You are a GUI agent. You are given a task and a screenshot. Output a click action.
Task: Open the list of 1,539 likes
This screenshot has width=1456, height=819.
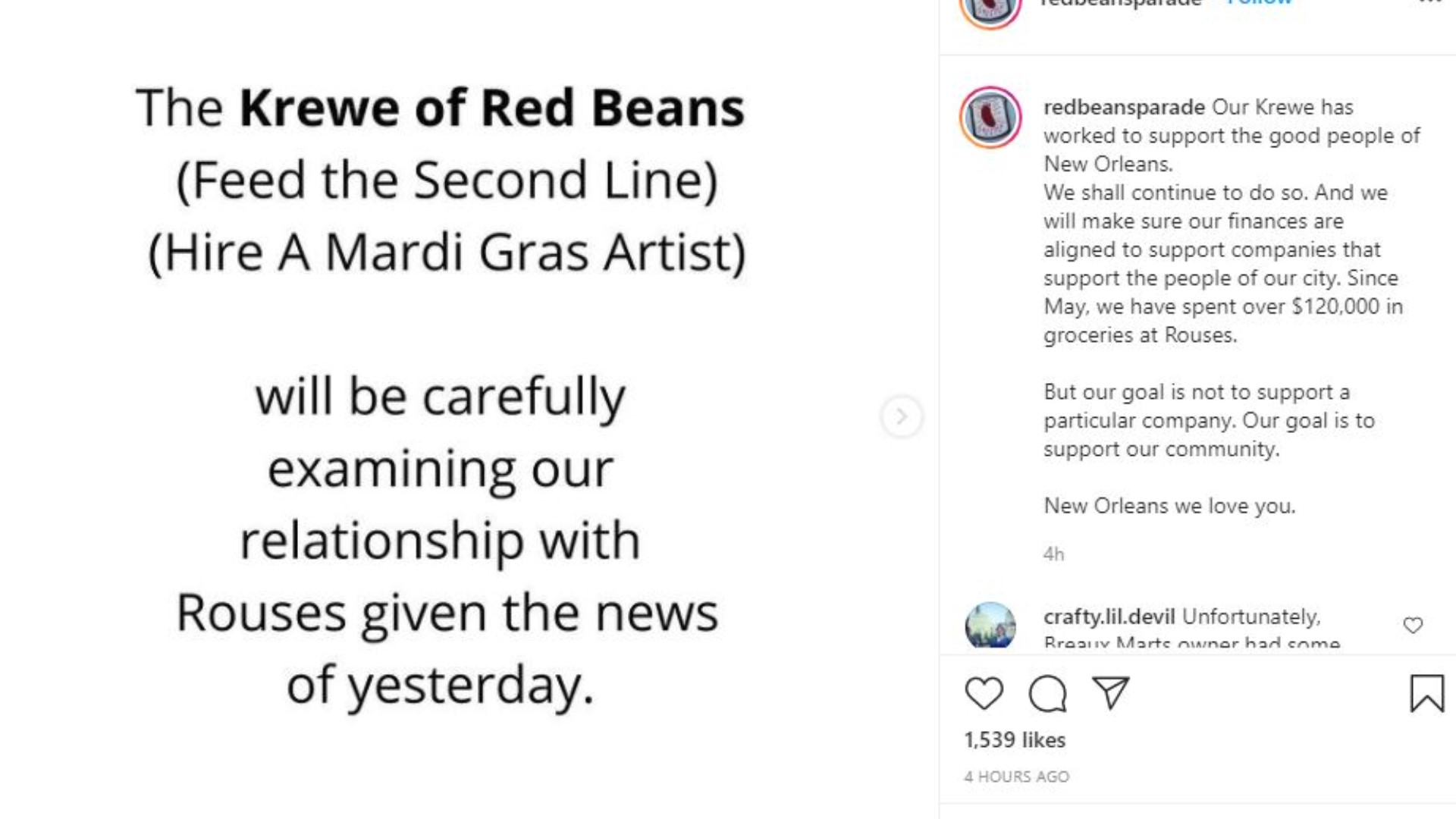(x=1014, y=740)
